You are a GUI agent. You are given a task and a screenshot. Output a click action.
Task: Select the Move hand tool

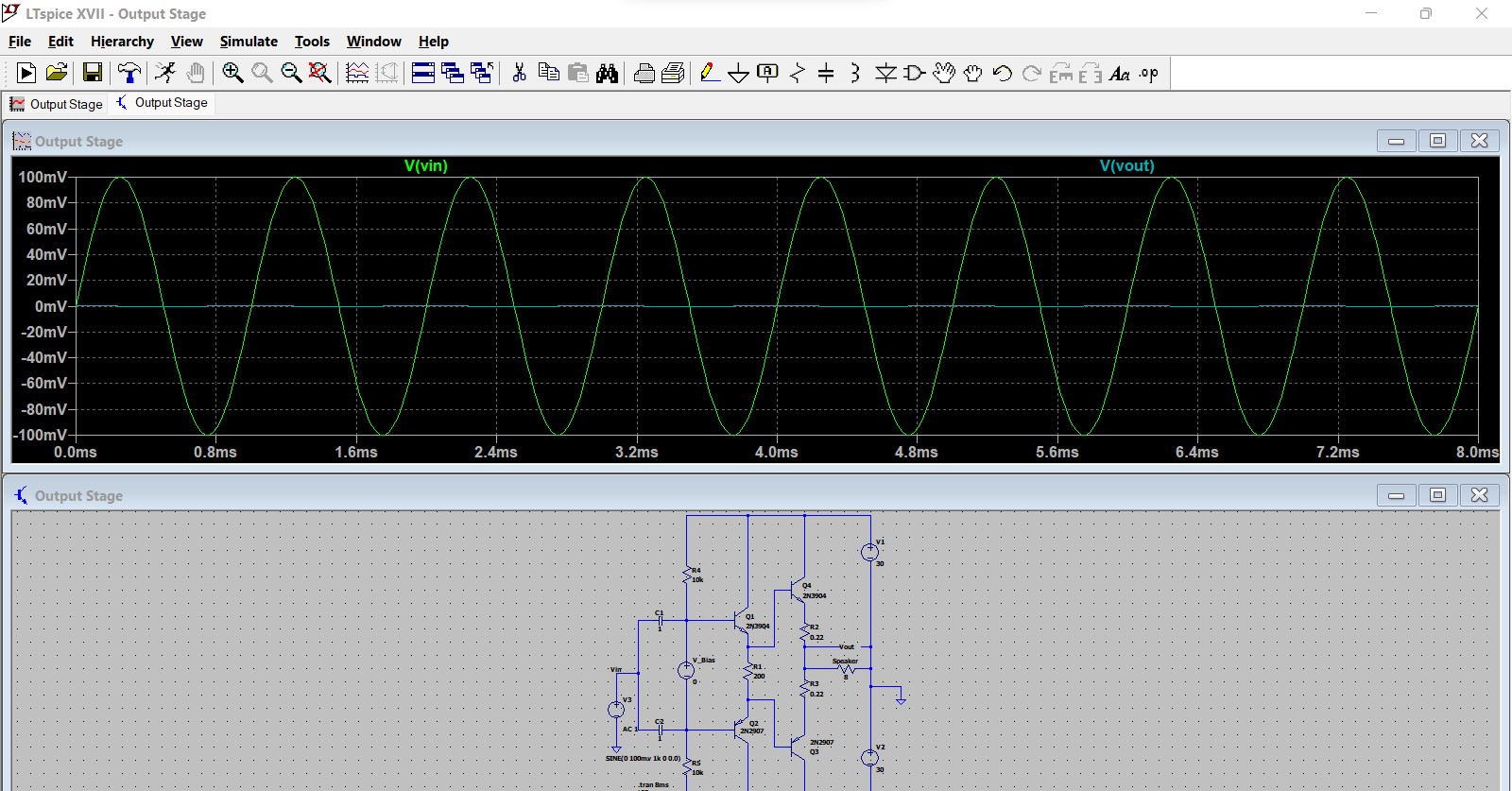point(944,73)
